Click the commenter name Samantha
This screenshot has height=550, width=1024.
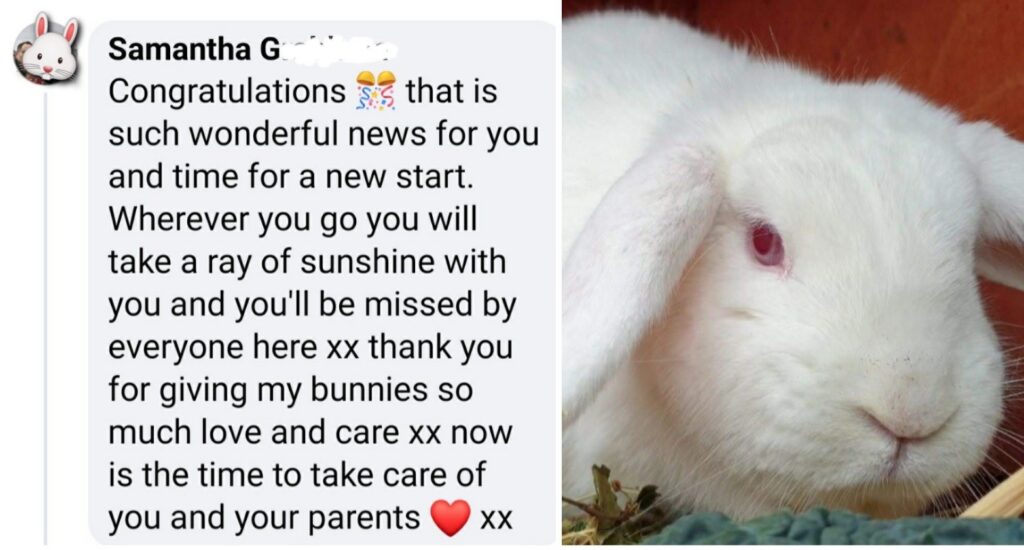180,50
